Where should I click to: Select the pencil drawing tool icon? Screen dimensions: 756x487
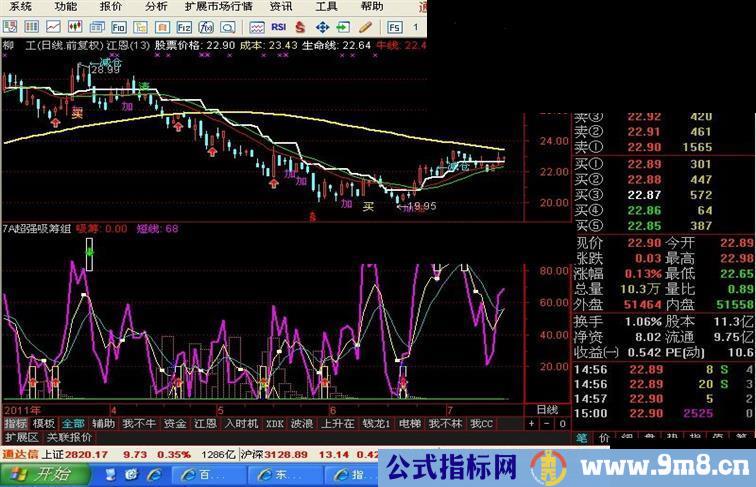pos(365,27)
